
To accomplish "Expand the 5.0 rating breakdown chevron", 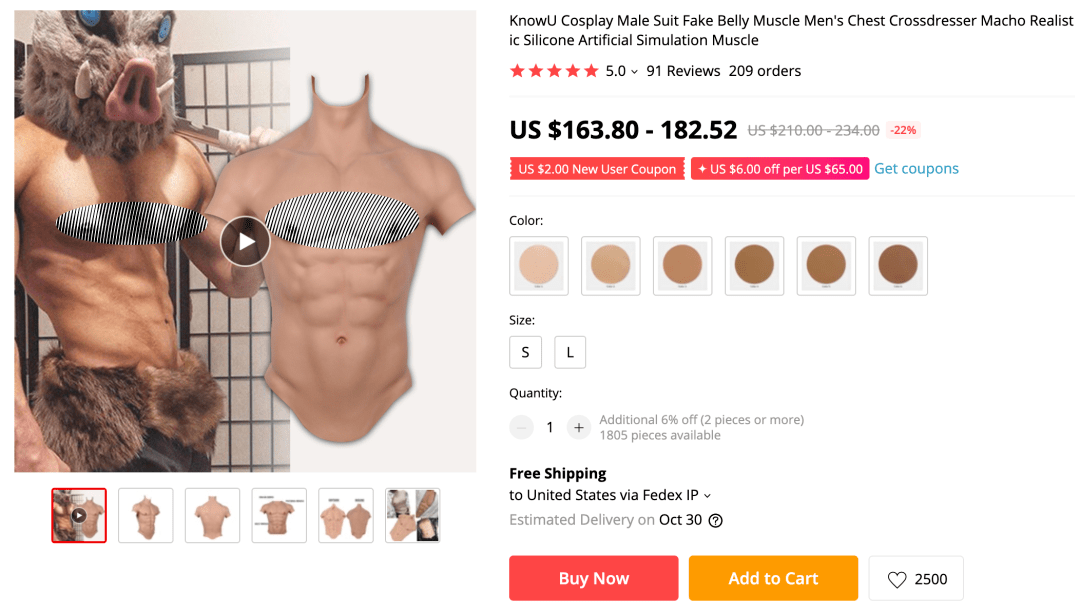I will [634, 72].
